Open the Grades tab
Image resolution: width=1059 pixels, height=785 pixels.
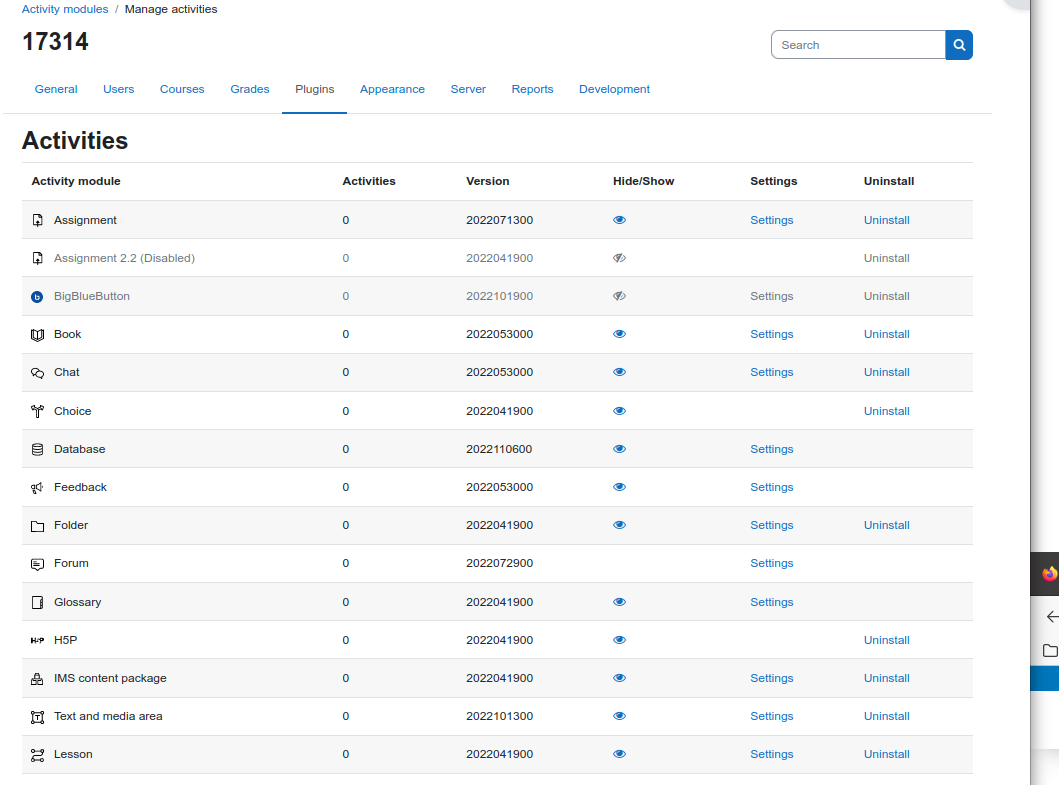[x=249, y=89]
